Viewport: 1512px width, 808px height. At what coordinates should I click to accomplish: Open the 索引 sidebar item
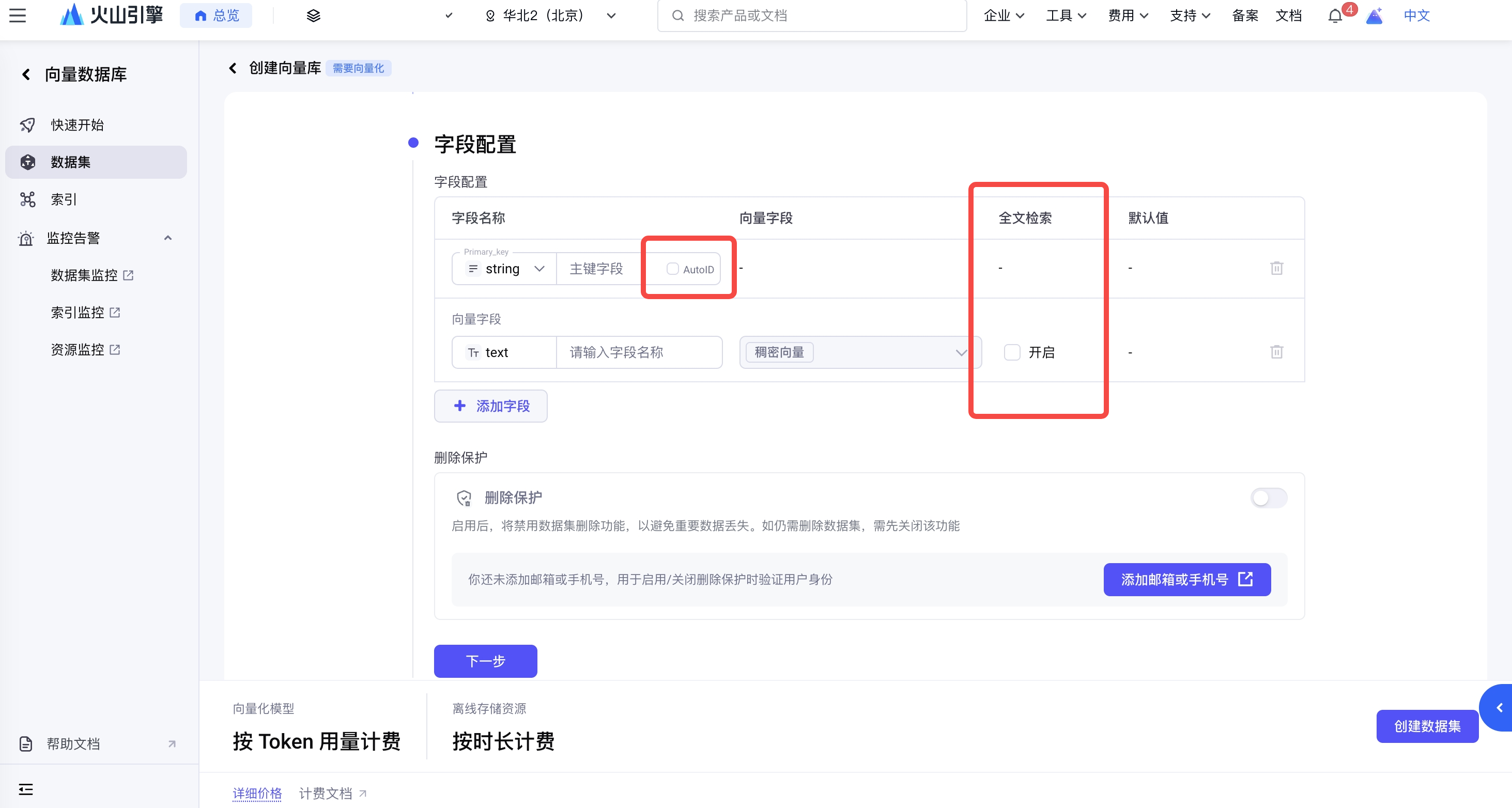click(64, 199)
